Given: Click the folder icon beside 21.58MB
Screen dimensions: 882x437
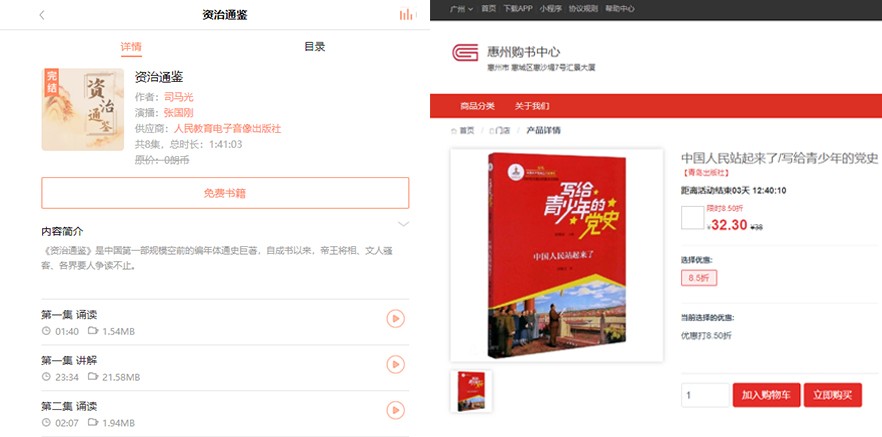Looking at the screenshot, I should (93, 376).
